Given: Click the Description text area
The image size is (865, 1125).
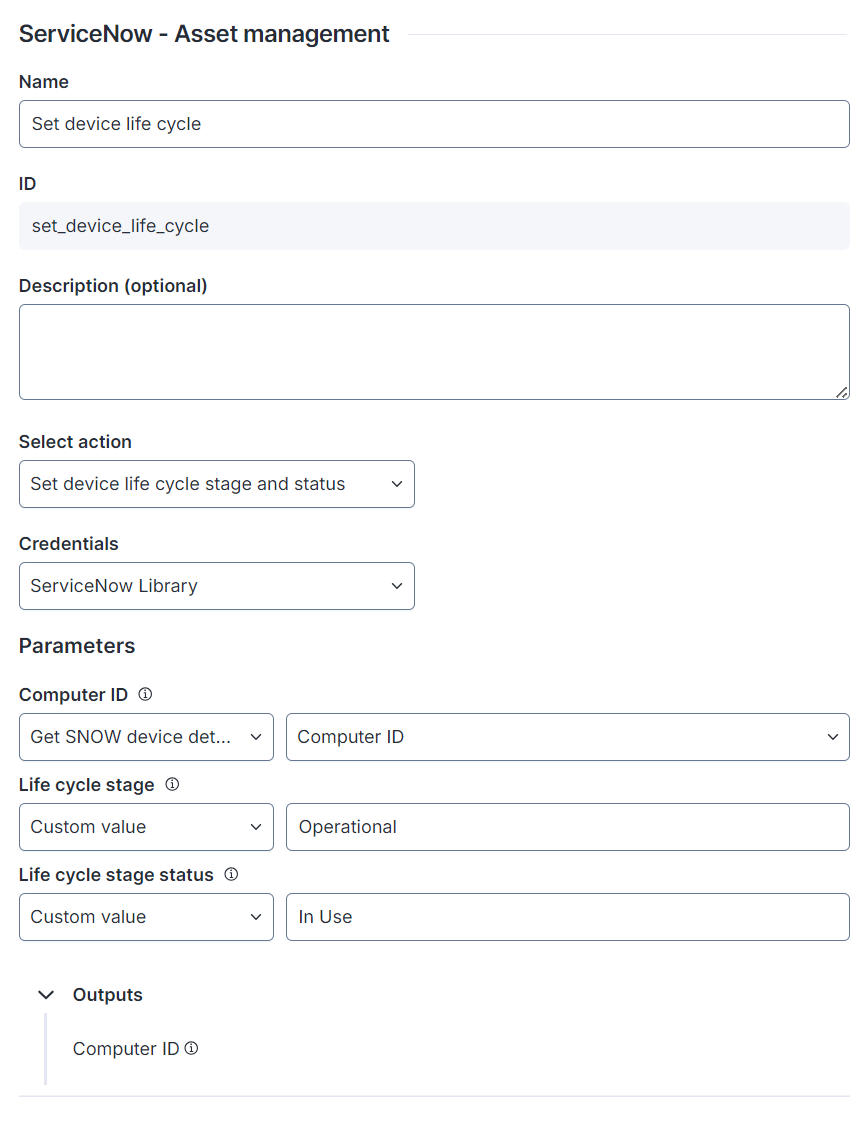Looking at the screenshot, I should point(434,352).
